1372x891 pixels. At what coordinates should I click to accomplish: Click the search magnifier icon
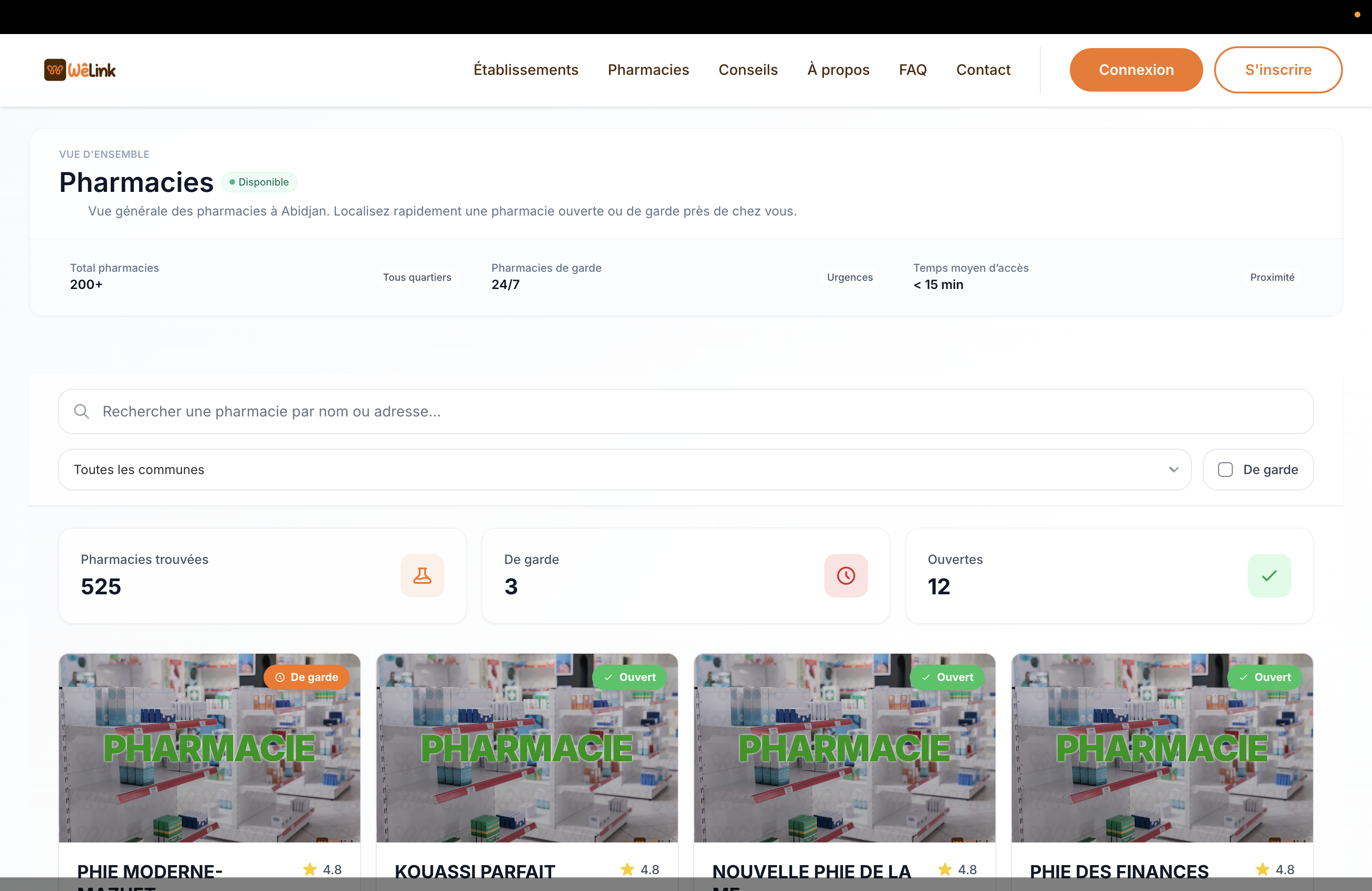[81, 411]
